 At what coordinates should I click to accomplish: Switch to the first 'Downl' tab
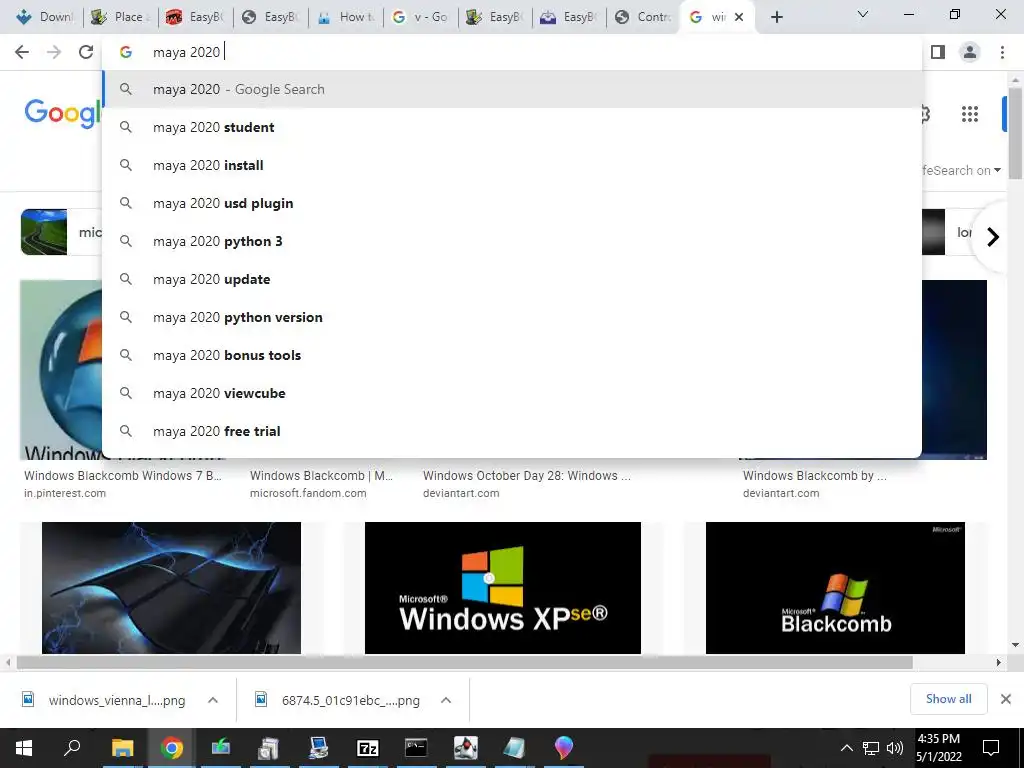[x=44, y=17]
